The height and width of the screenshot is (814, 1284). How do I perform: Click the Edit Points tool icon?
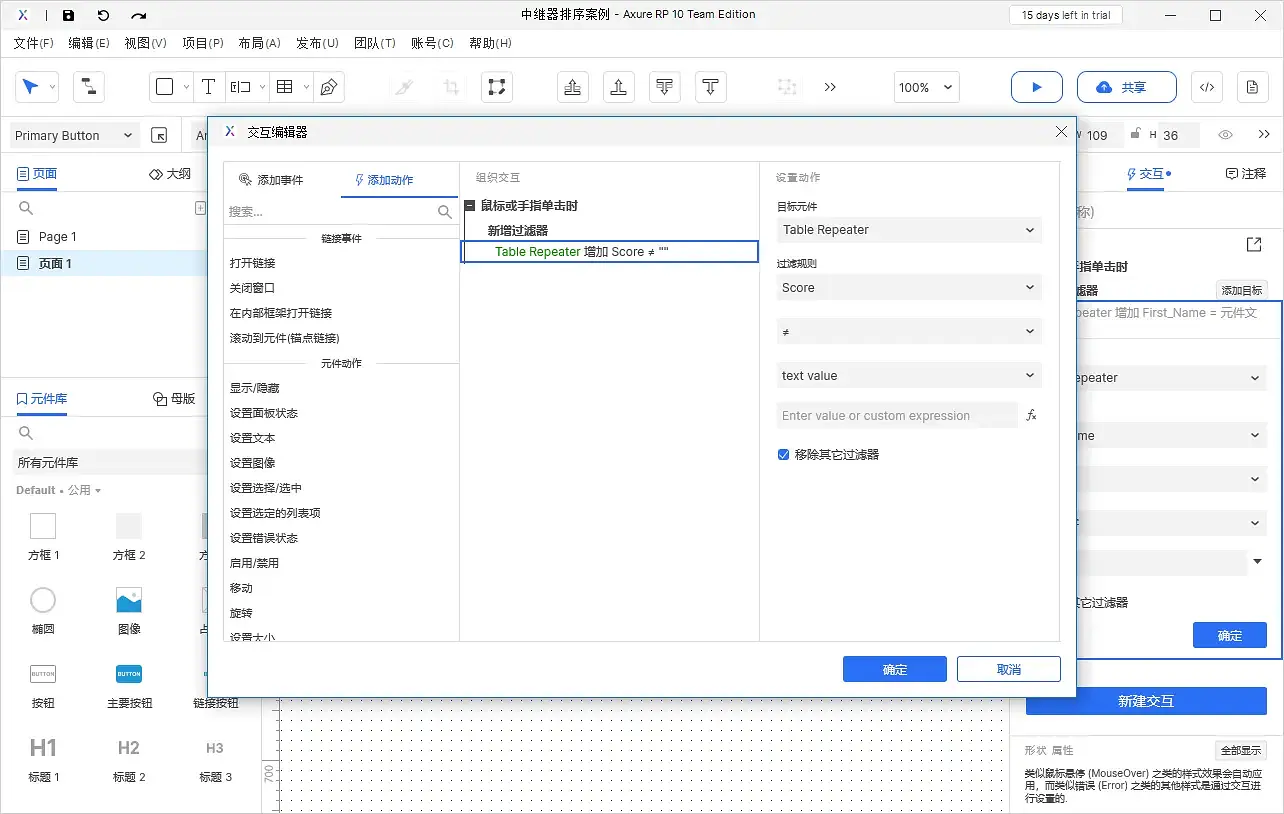click(496, 87)
